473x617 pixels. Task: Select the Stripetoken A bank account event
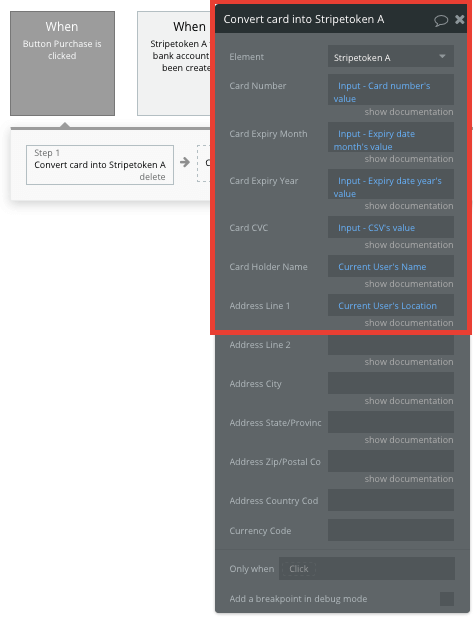pyautogui.click(x=174, y=63)
